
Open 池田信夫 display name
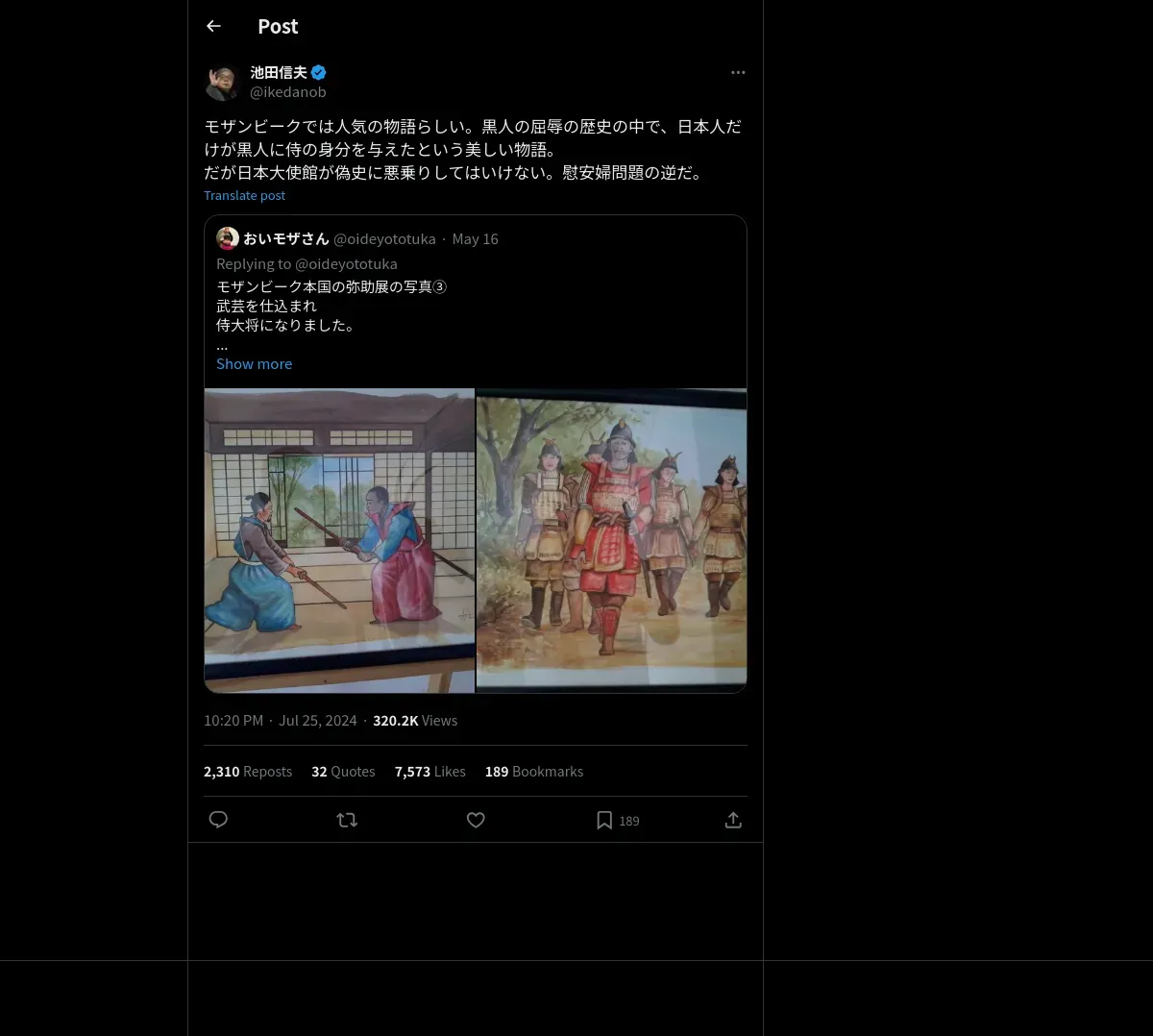point(279,72)
